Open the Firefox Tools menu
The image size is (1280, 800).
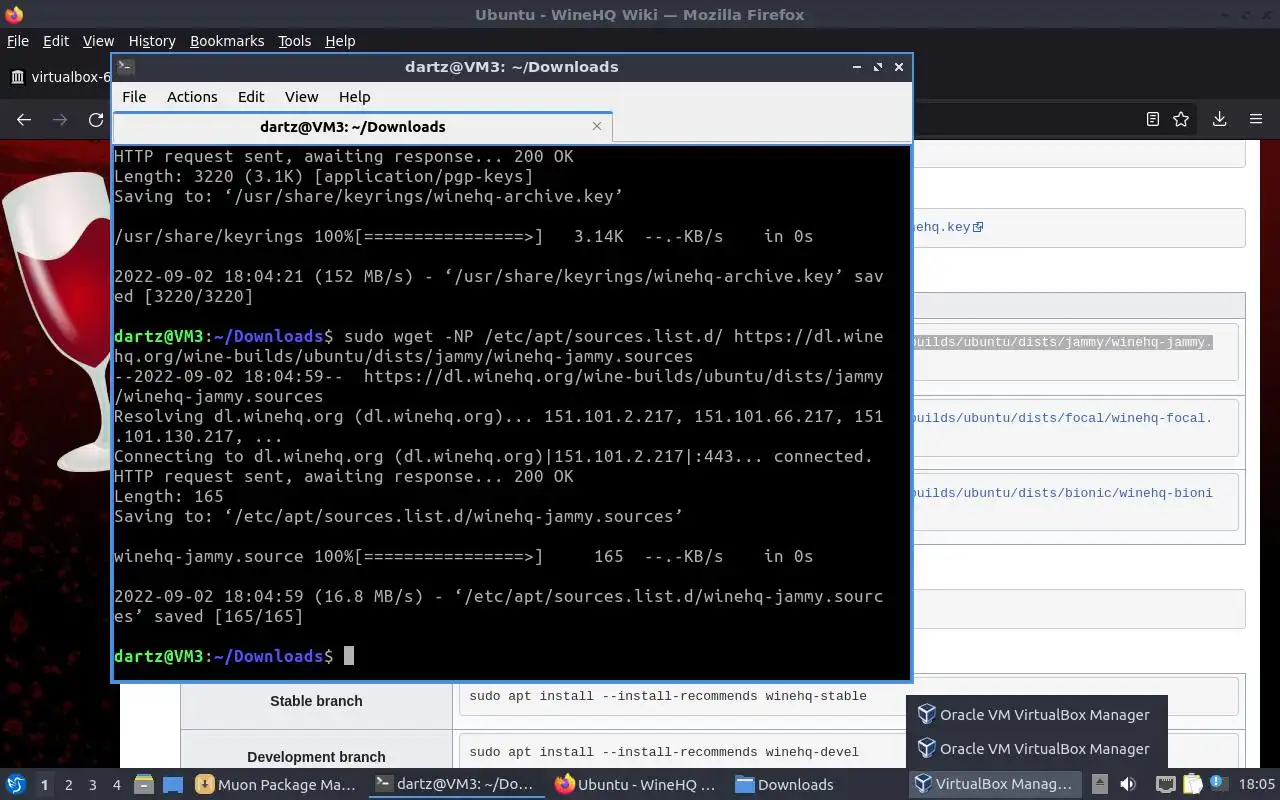pos(294,41)
